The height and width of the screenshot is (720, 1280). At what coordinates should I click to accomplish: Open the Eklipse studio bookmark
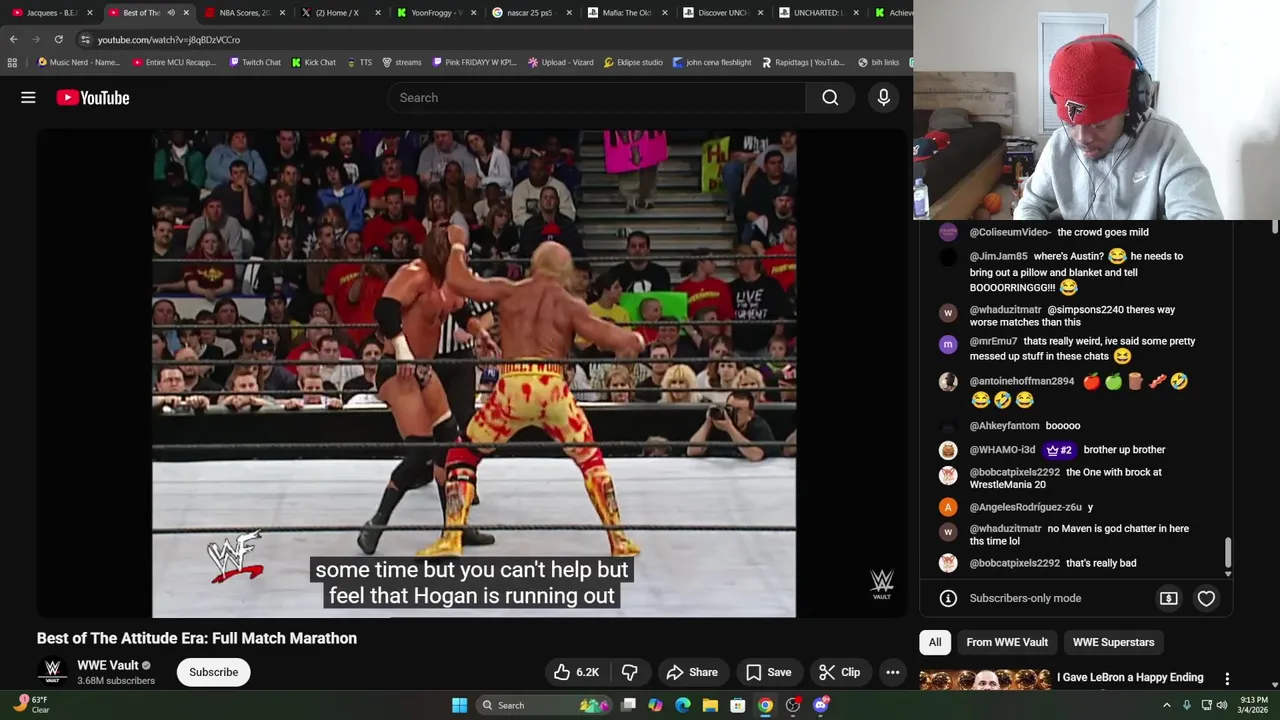(633, 62)
